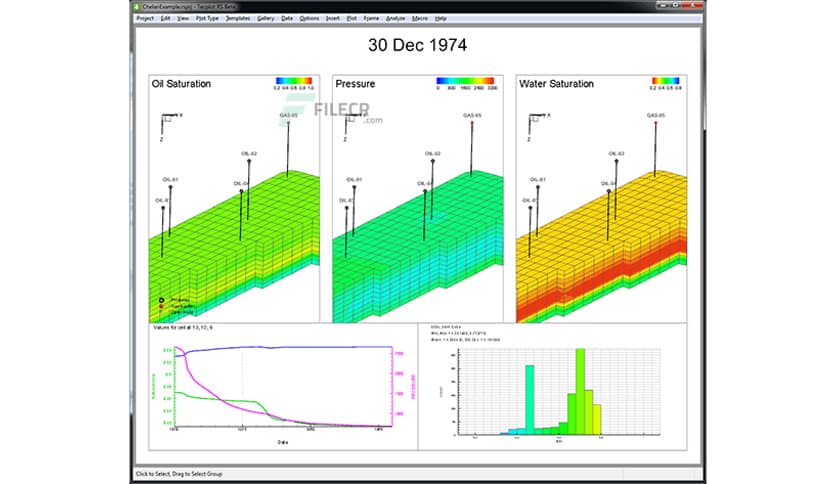Select the 30 Dec 1974 date title
The height and width of the screenshot is (484, 836).
[416, 46]
